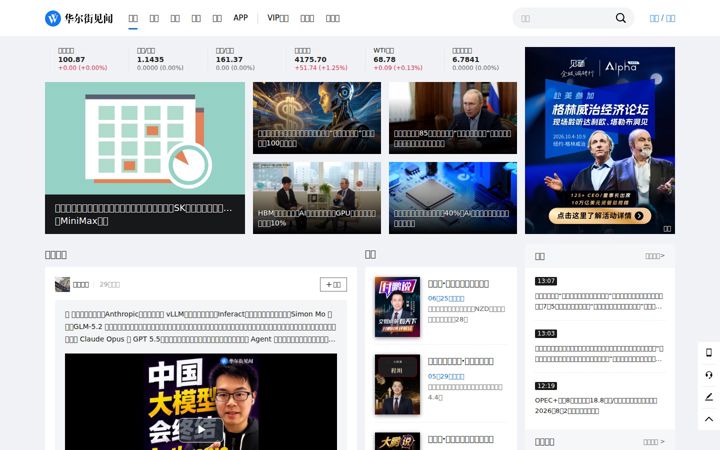The width and height of the screenshot is (720, 450).
Task: Open the headline caption mentioning MiniMax
Action: (x=145, y=214)
